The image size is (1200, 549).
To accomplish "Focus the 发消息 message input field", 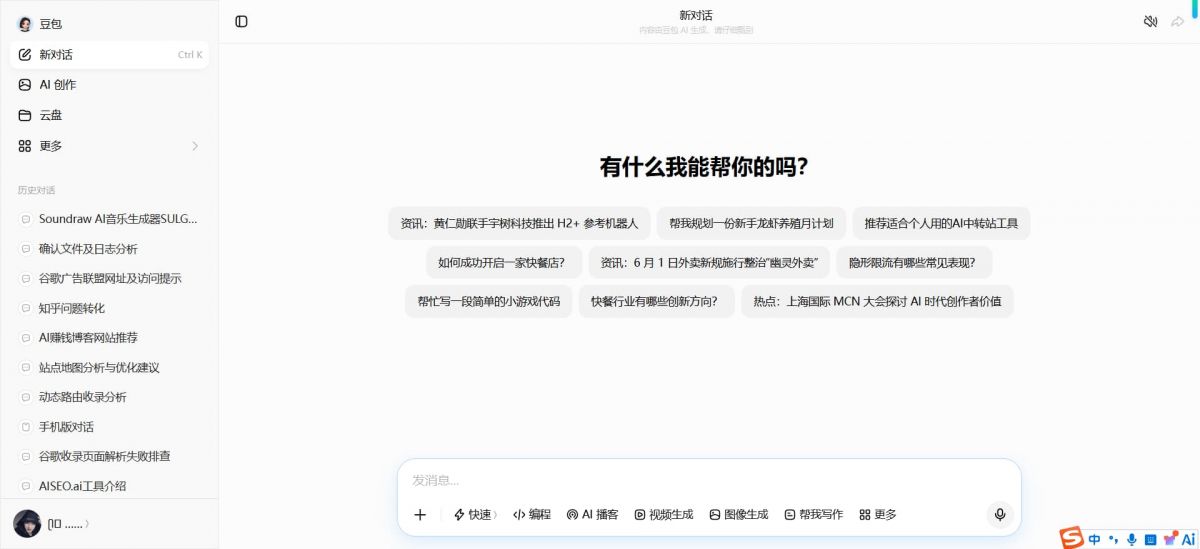I will pos(709,480).
